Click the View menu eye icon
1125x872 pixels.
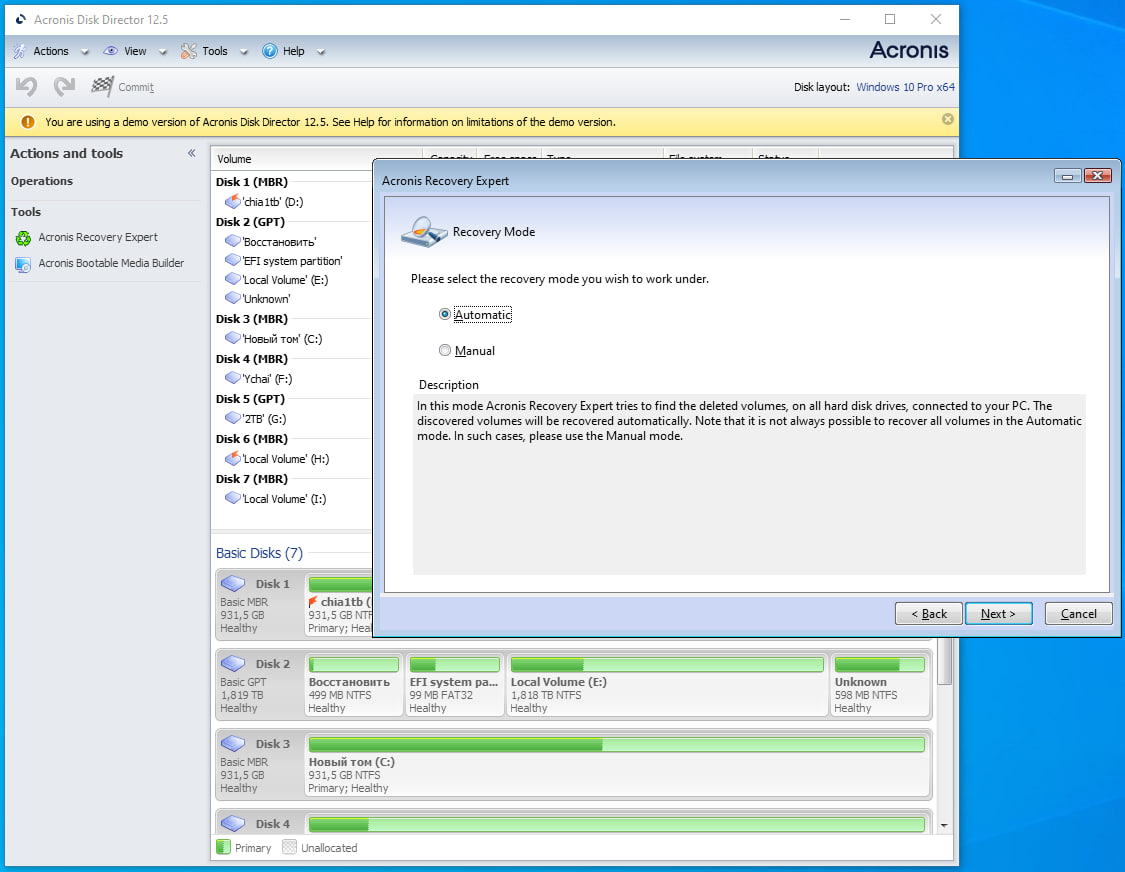[x=110, y=51]
